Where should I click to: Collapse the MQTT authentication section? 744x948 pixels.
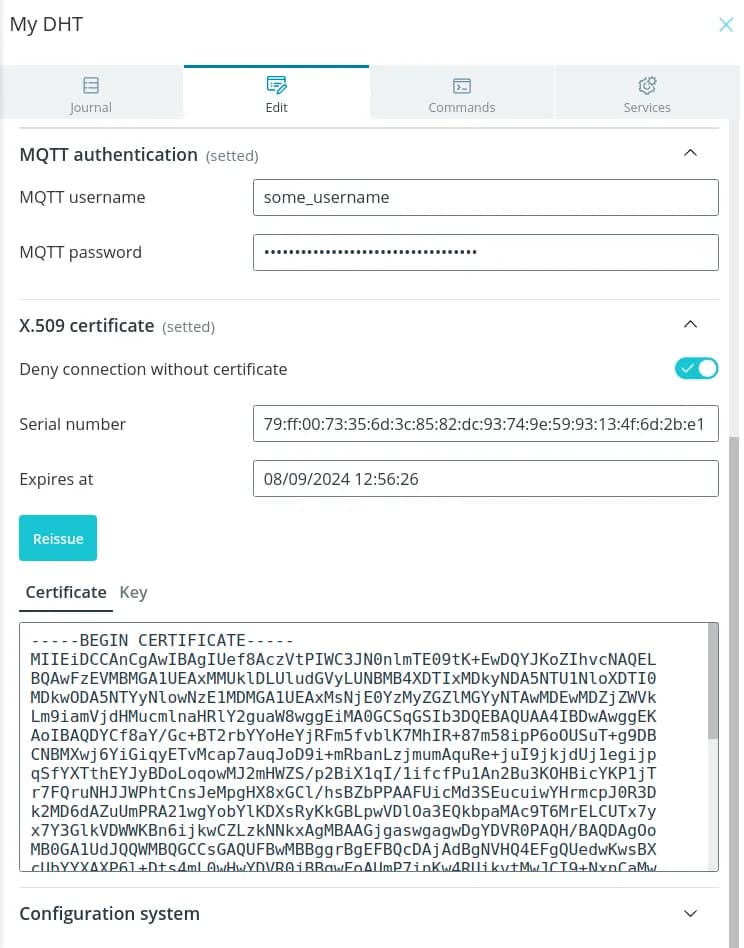[689, 154]
